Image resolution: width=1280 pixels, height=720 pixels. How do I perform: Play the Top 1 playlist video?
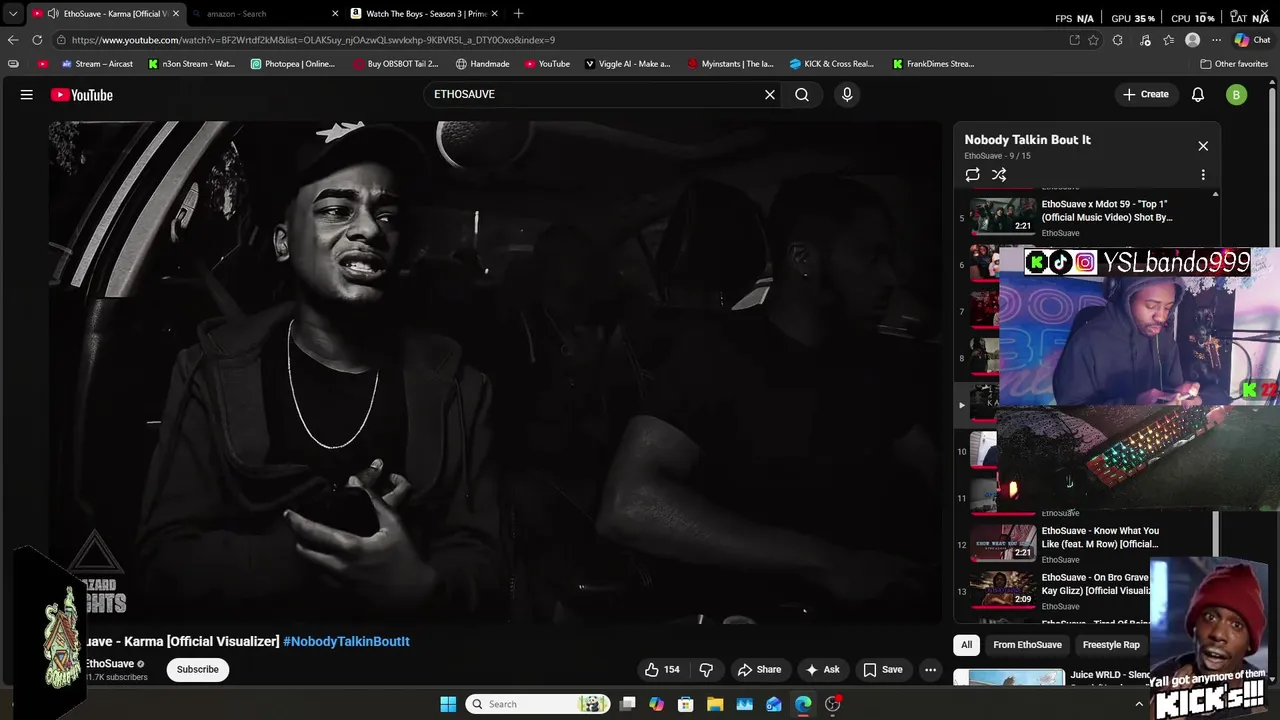click(x=1085, y=218)
